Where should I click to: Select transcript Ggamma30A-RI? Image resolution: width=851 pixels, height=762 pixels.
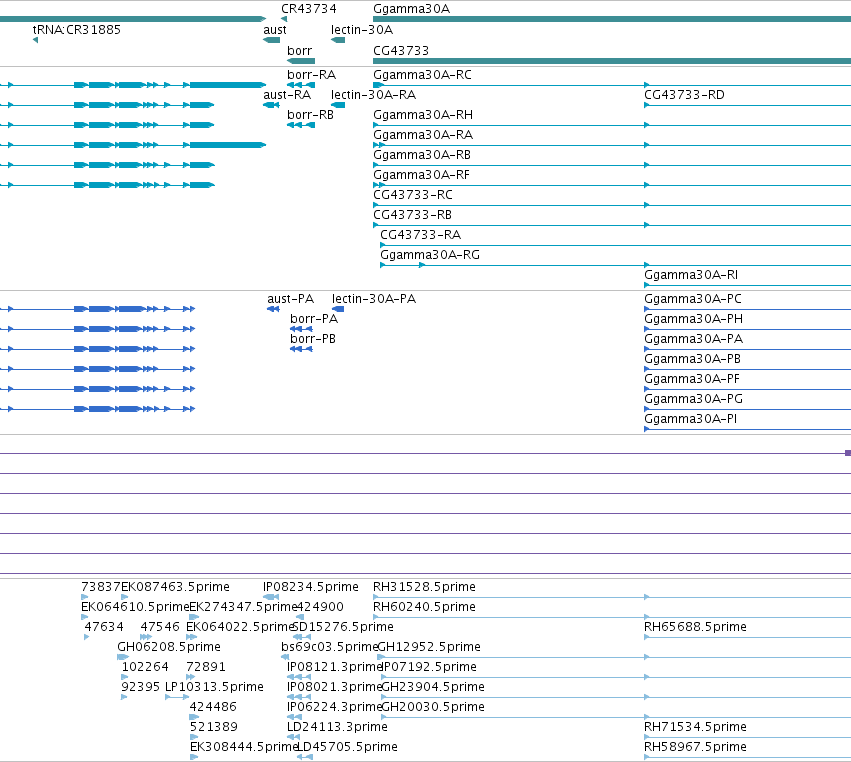(691, 275)
